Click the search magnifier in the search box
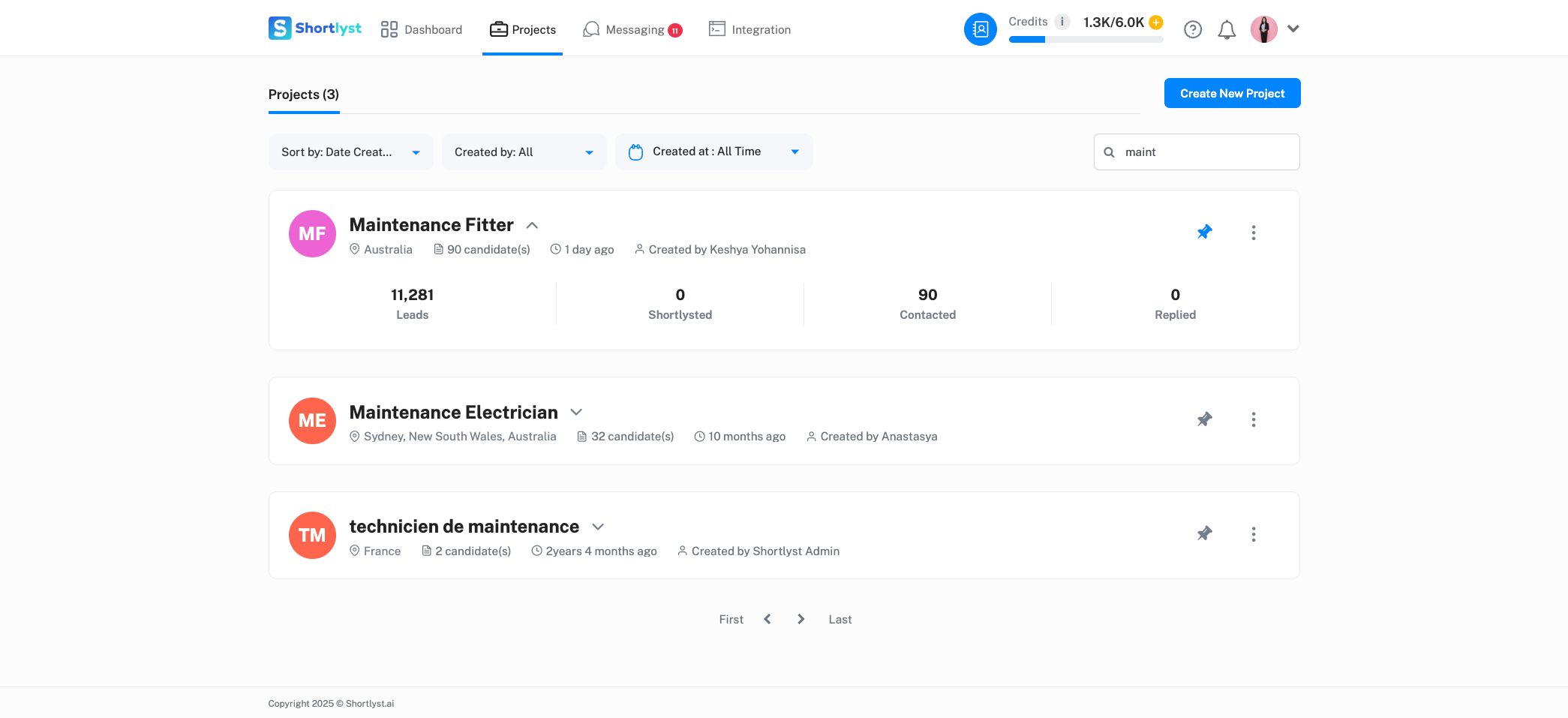This screenshot has height=718, width=1568. (1109, 152)
